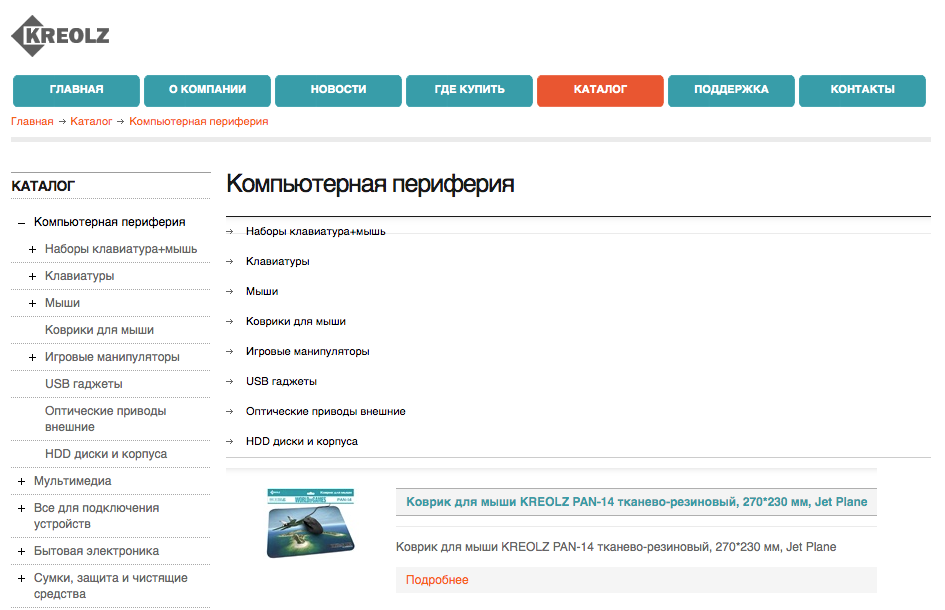Click the Главная breadcrumb link
Viewport: 945px width, 610px height.
pos(32,122)
